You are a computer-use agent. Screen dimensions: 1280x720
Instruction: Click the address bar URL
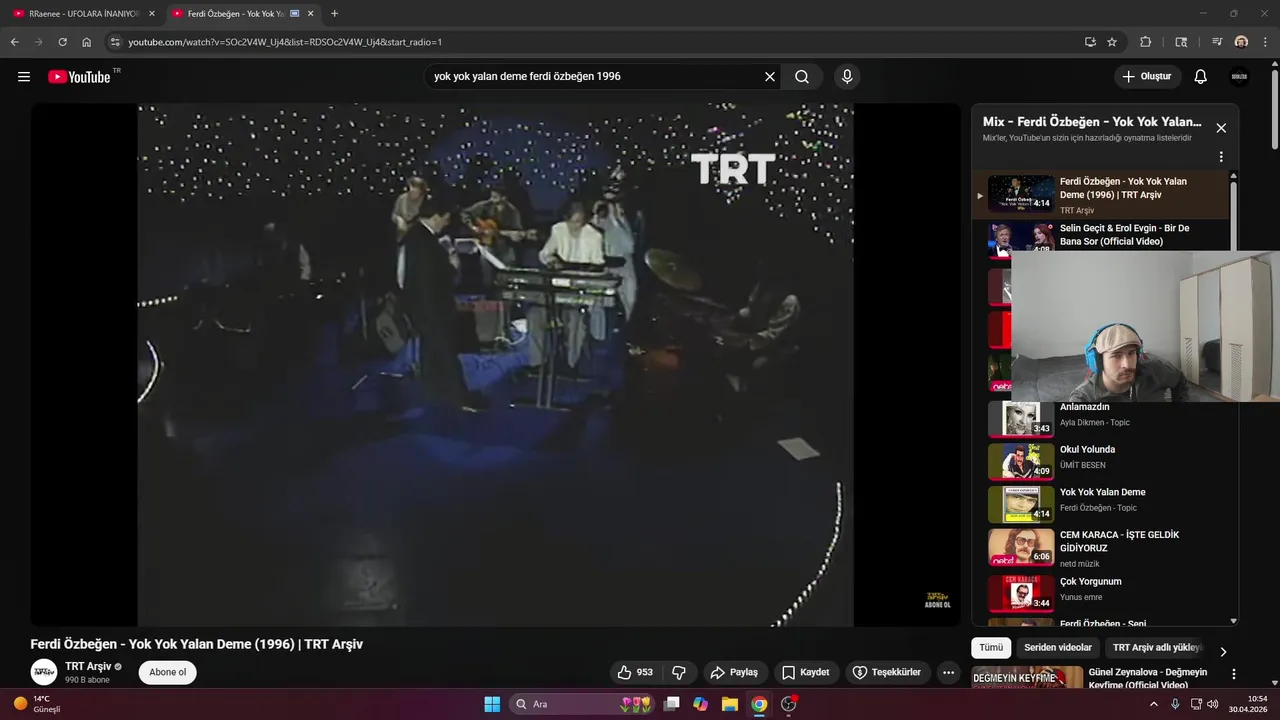tap(285, 42)
